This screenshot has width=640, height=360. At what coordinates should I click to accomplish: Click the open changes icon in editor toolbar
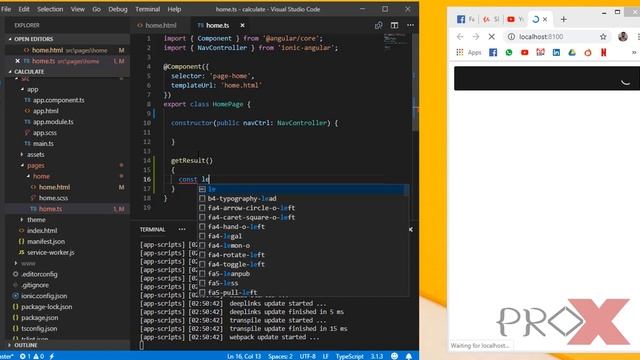point(378,25)
